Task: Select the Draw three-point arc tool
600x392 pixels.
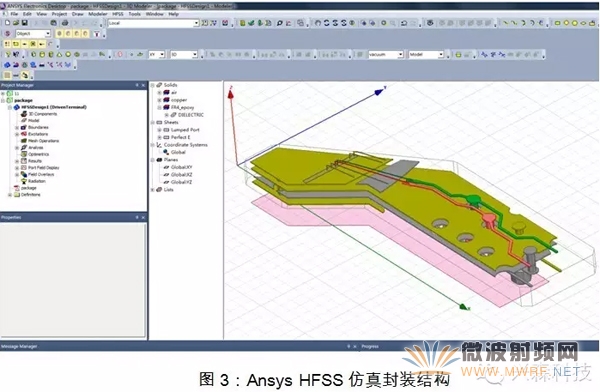Action: click(x=523, y=23)
